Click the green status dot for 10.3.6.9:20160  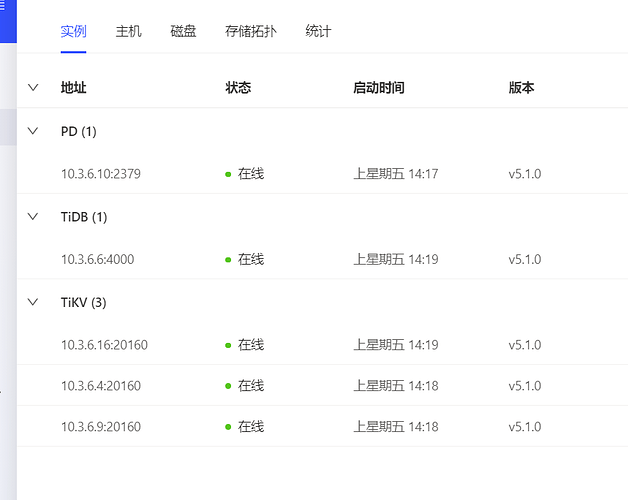pyautogui.click(x=228, y=427)
